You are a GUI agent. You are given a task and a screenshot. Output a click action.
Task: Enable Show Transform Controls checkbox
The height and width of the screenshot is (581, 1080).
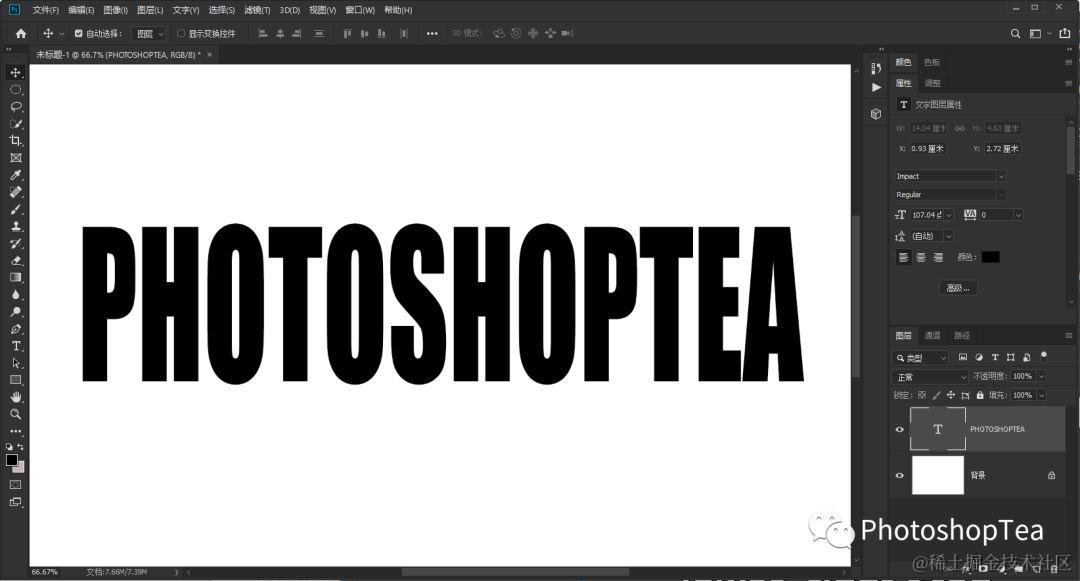tap(181, 33)
